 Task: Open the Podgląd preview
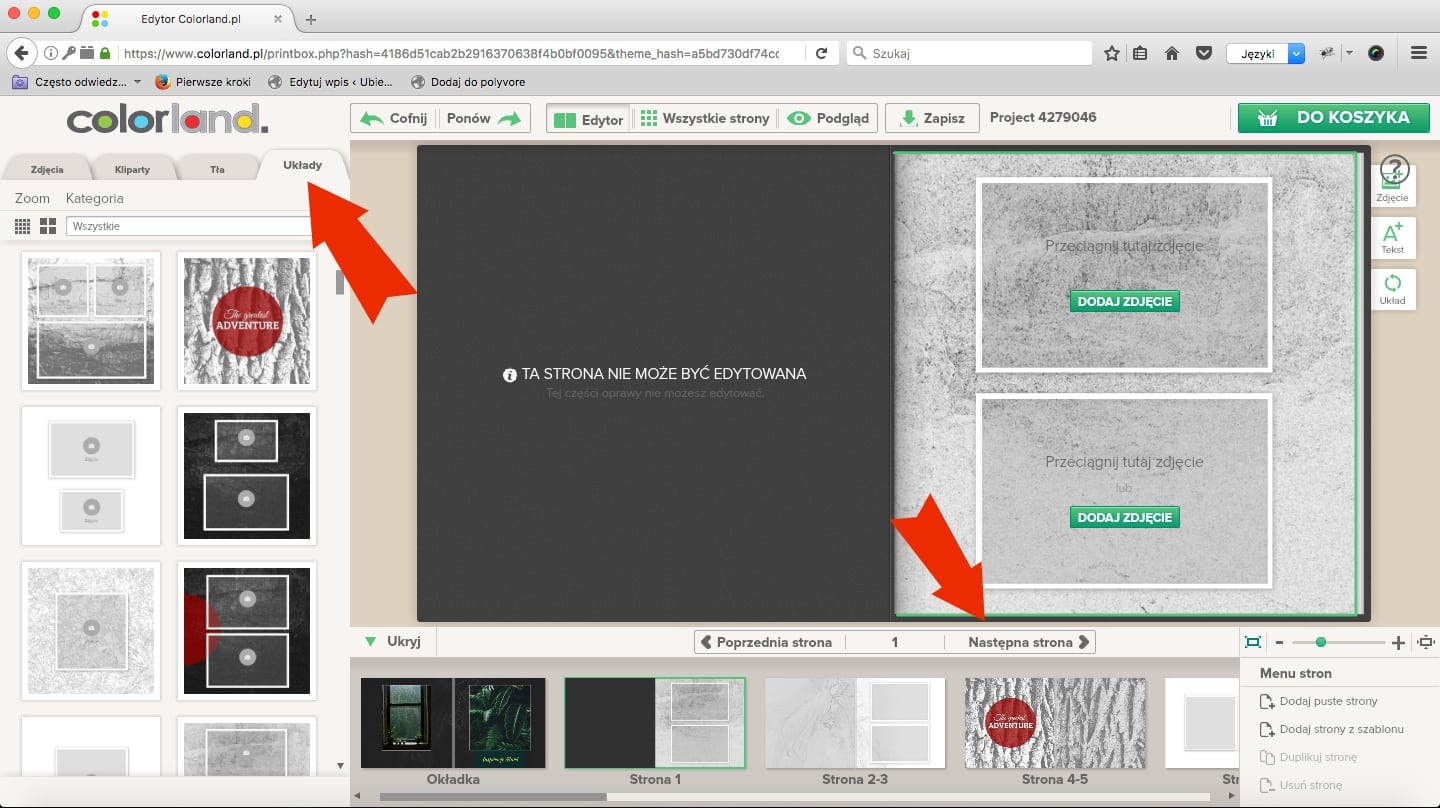(828, 118)
